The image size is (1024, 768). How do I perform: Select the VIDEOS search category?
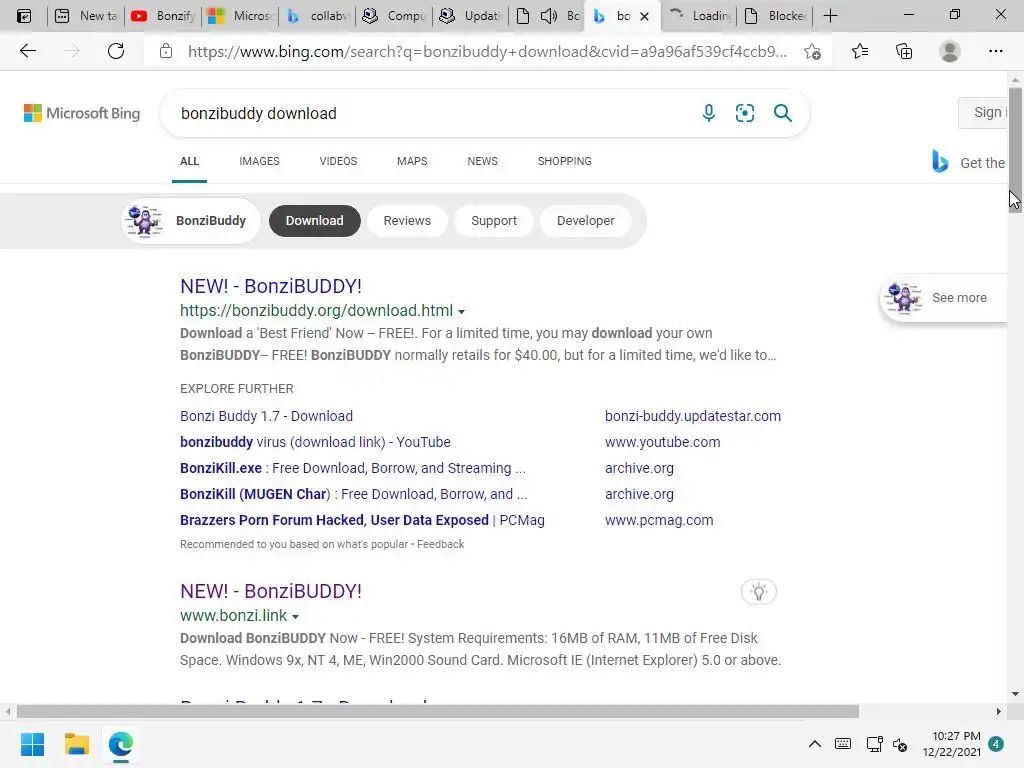click(x=338, y=161)
